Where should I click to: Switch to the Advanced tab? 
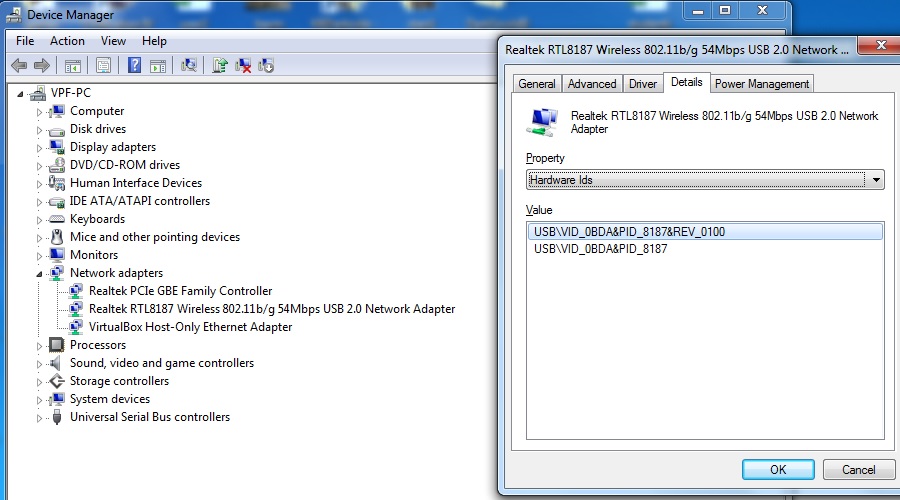pyautogui.click(x=592, y=84)
